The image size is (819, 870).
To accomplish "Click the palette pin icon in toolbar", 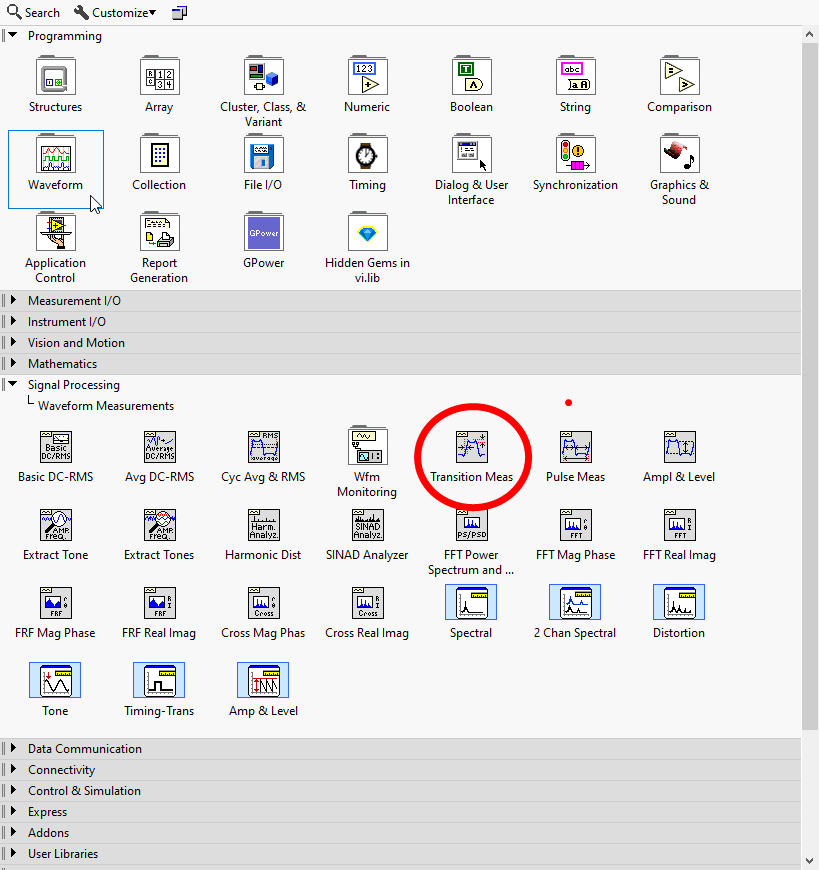I will (179, 13).
